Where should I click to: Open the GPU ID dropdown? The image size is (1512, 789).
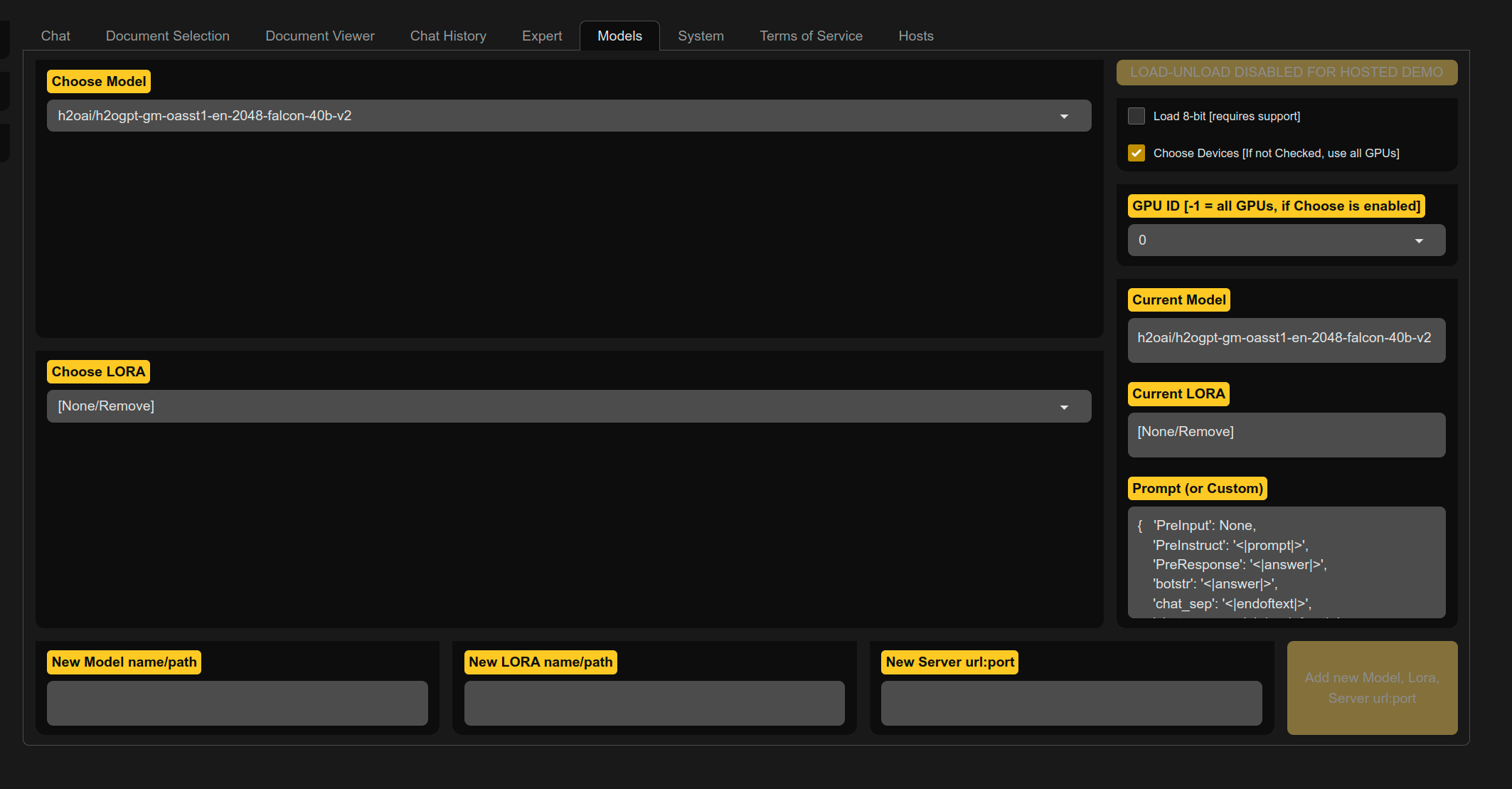tap(1418, 240)
